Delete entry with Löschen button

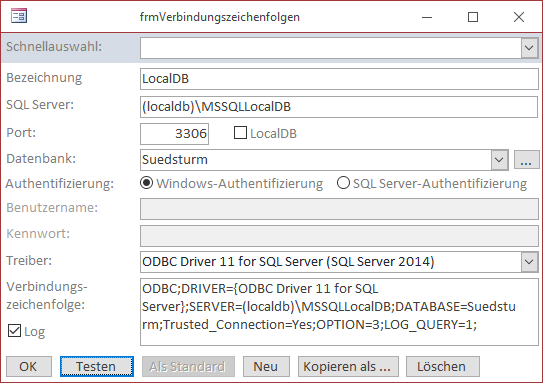(443, 366)
